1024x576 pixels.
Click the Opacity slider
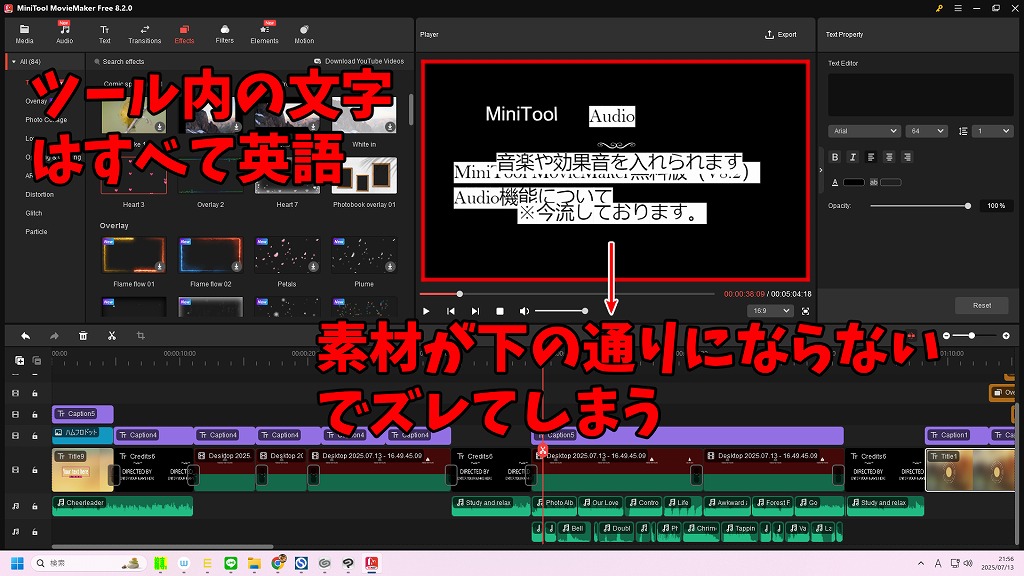(x=919, y=206)
